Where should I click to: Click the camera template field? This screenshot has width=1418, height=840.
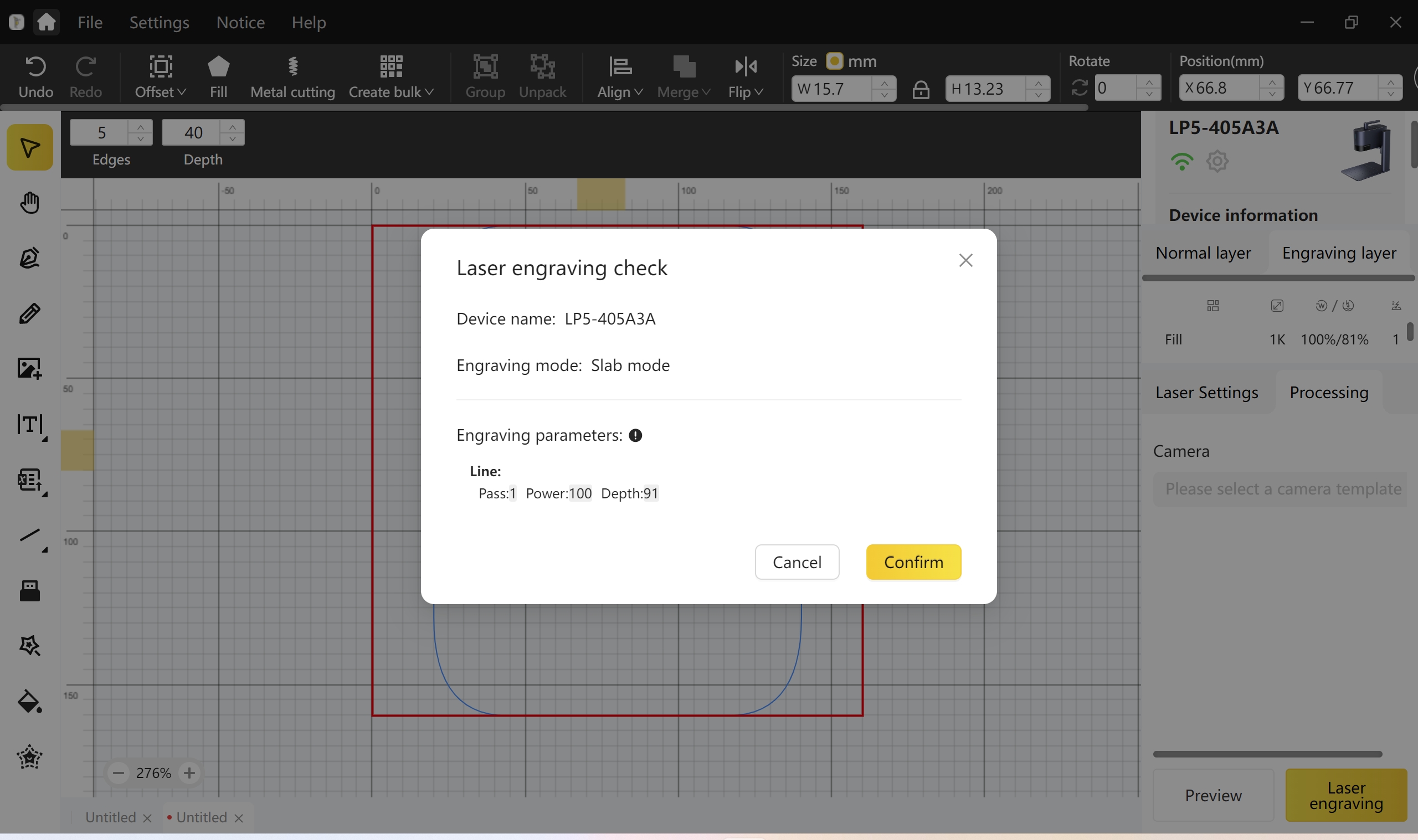[x=1282, y=489]
